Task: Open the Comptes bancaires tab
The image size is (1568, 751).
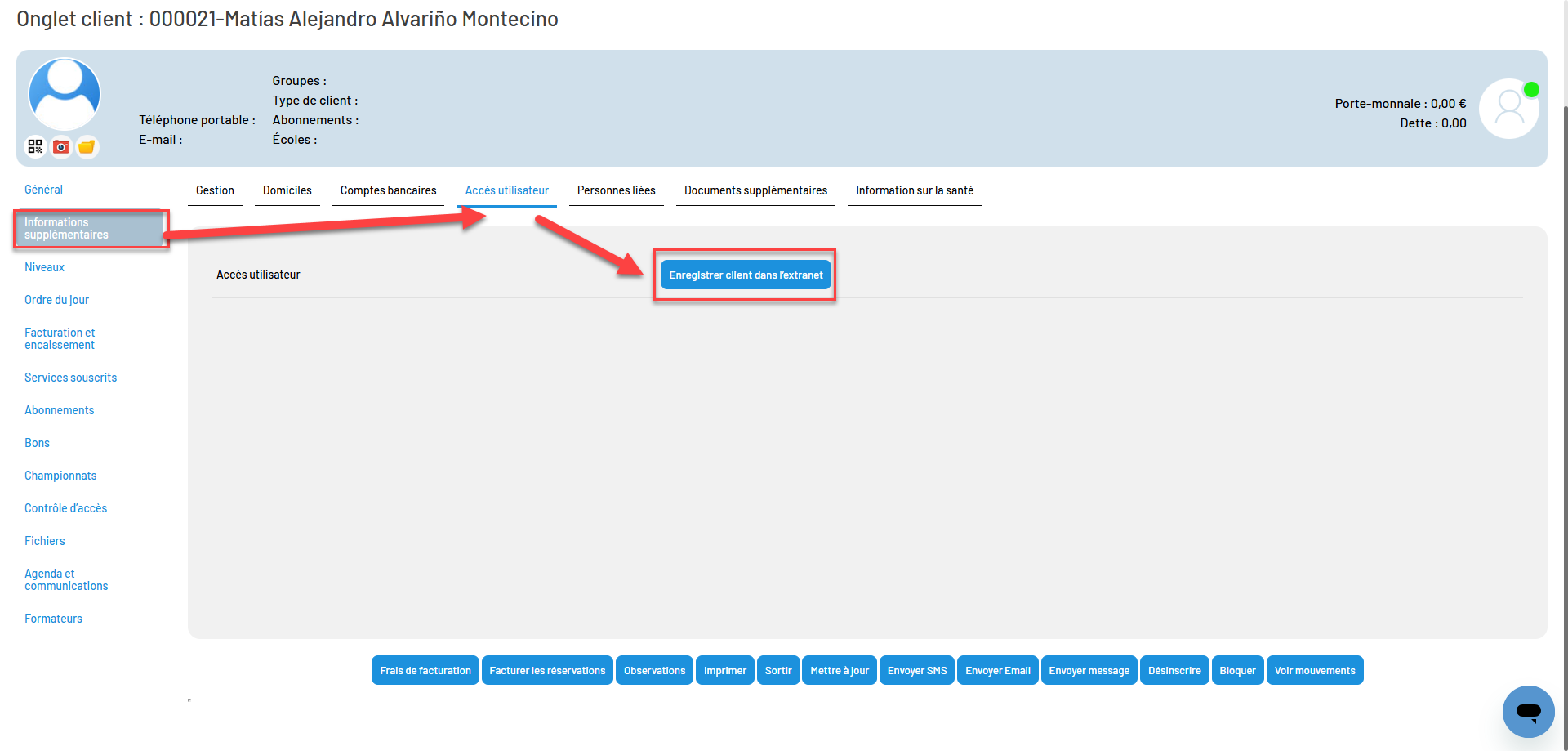Action: click(388, 190)
